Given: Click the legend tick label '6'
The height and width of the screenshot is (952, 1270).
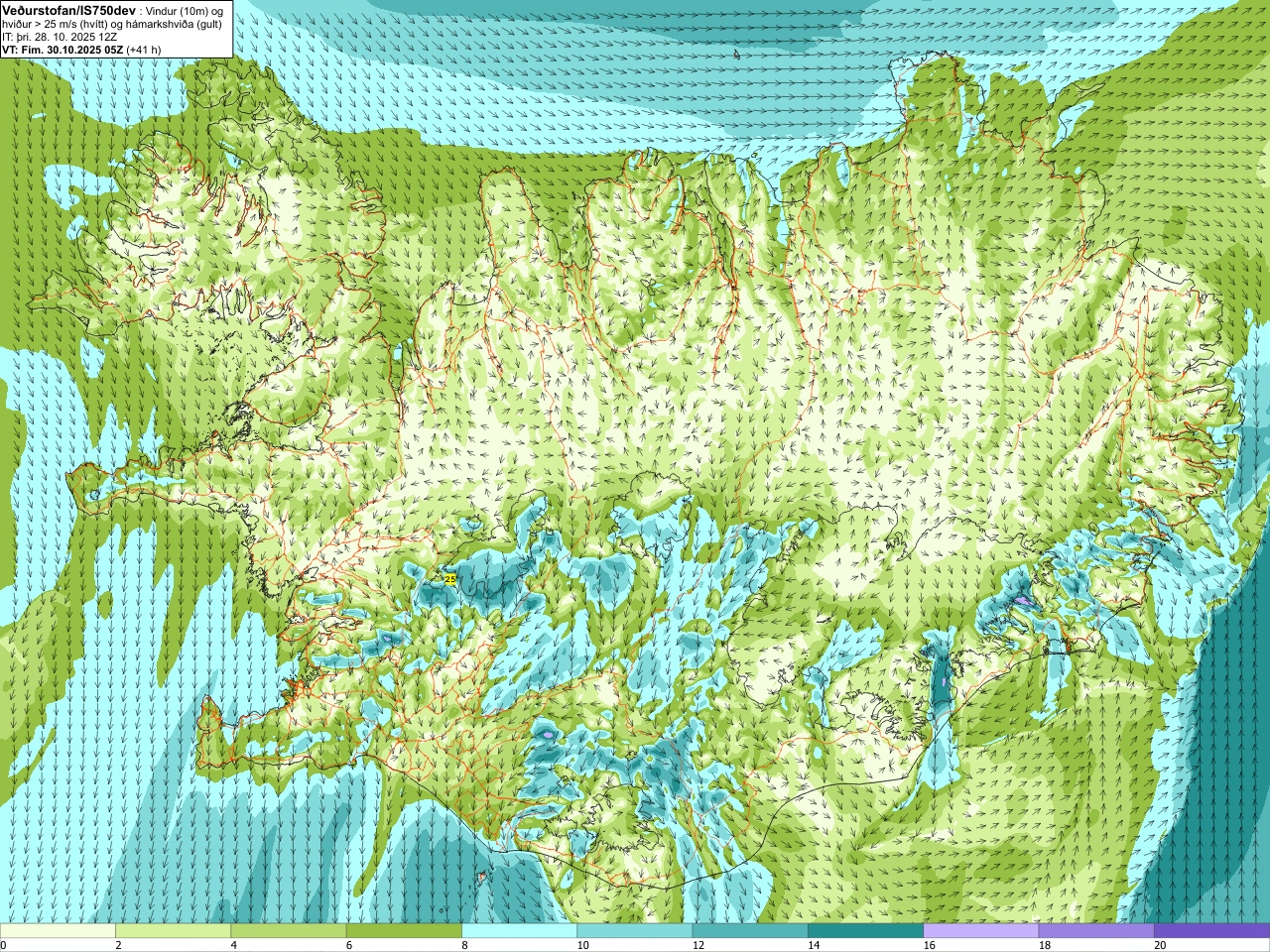Looking at the screenshot, I should (x=348, y=945).
